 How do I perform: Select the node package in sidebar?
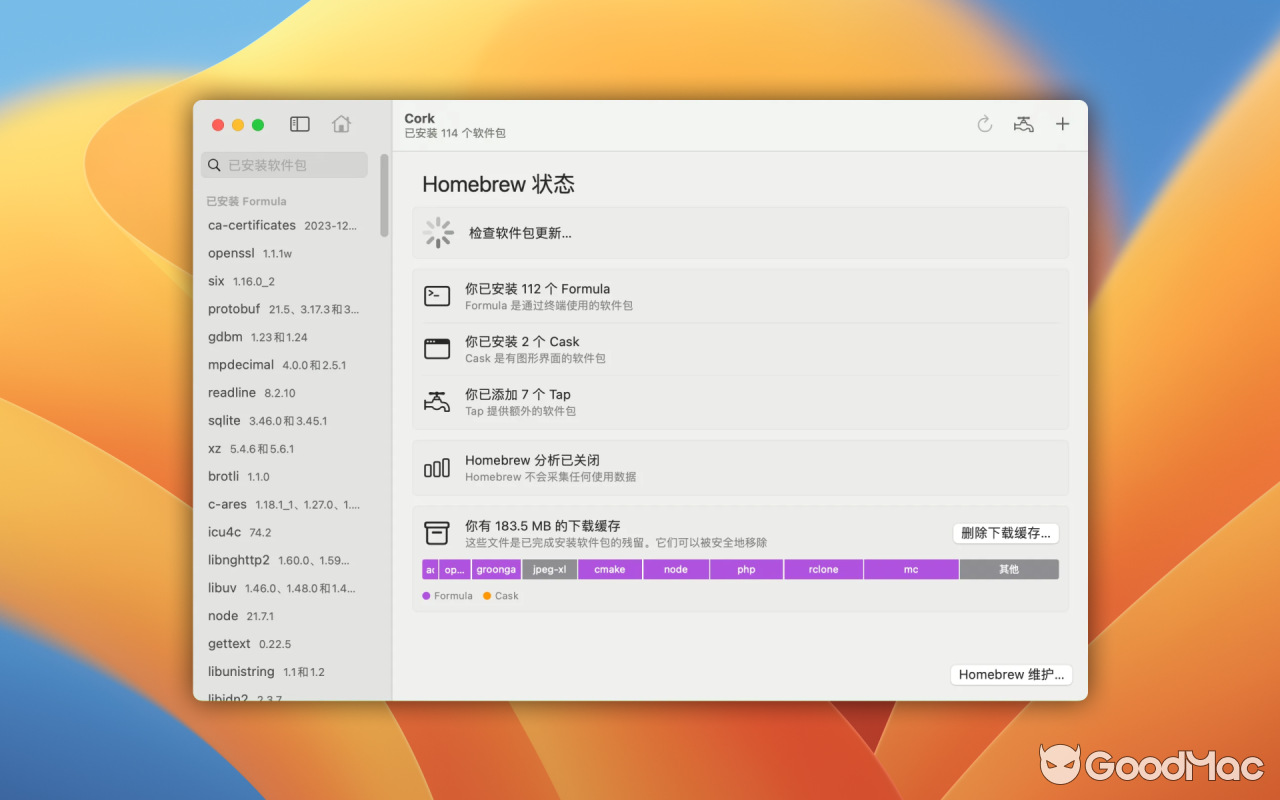(223, 616)
